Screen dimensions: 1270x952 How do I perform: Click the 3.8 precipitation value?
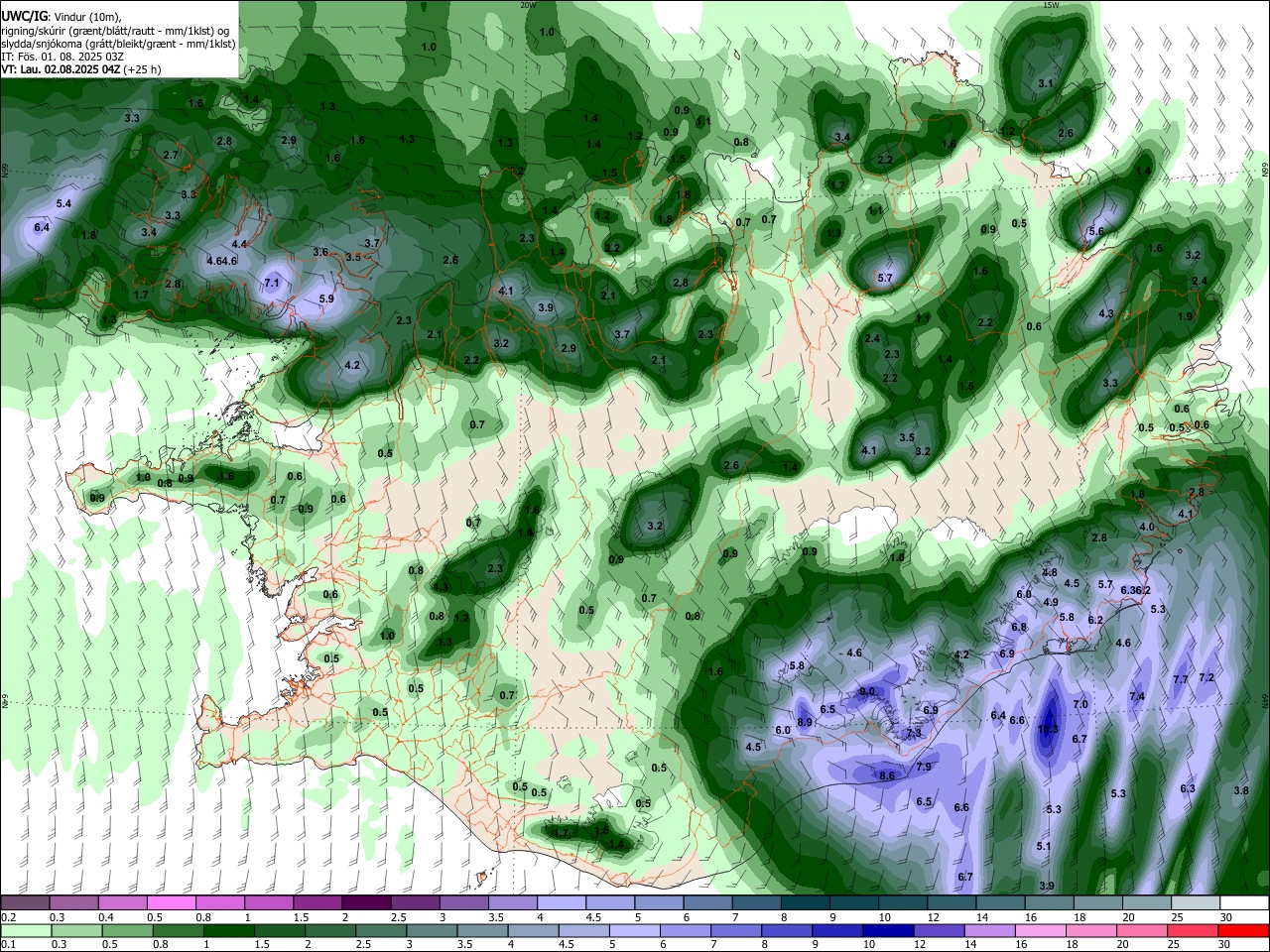click(1241, 790)
